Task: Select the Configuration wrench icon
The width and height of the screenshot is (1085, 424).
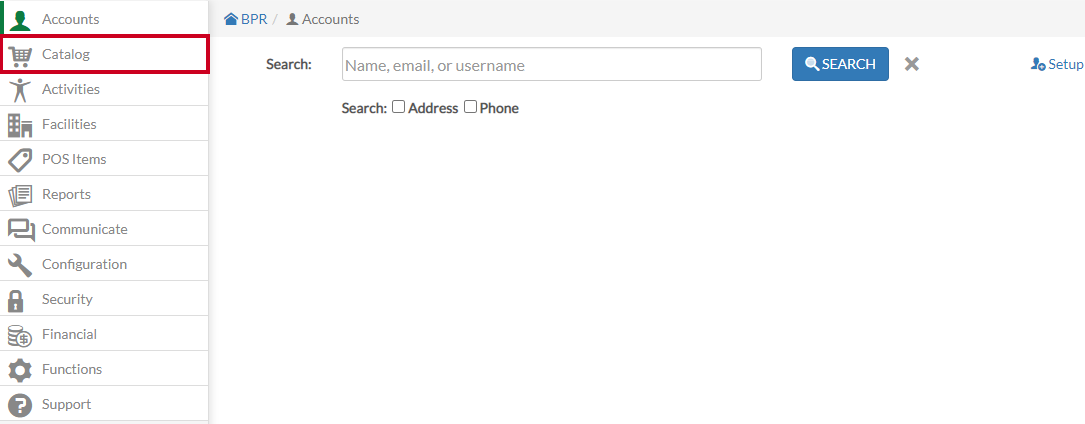Action: [x=20, y=265]
